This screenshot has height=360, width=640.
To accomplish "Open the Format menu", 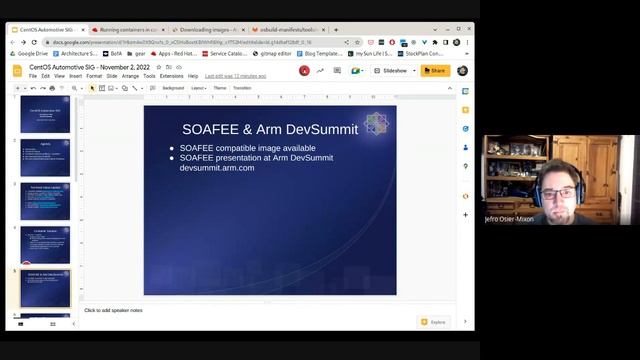I will pyautogui.click(x=94, y=76).
